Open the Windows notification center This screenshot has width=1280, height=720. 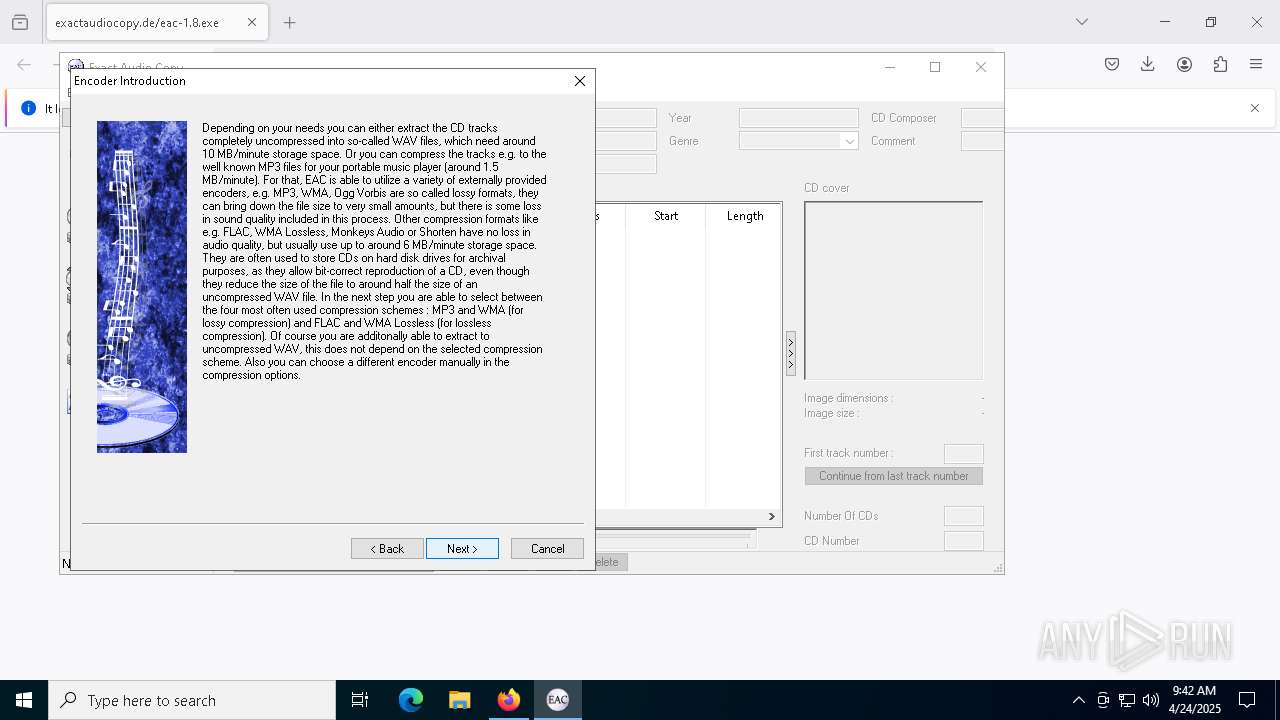click(1247, 700)
